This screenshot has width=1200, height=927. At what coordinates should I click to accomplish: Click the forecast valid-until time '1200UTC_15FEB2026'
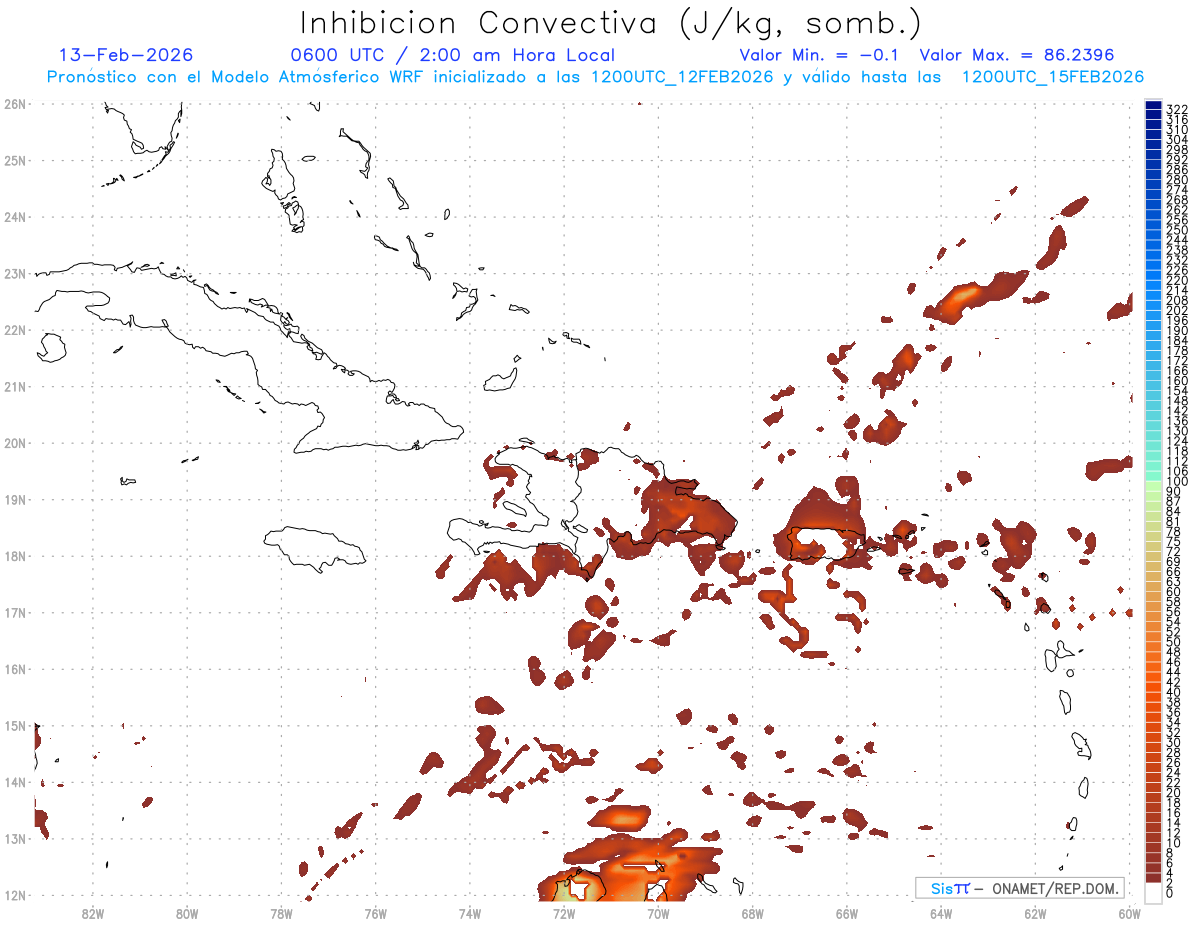(1053, 77)
